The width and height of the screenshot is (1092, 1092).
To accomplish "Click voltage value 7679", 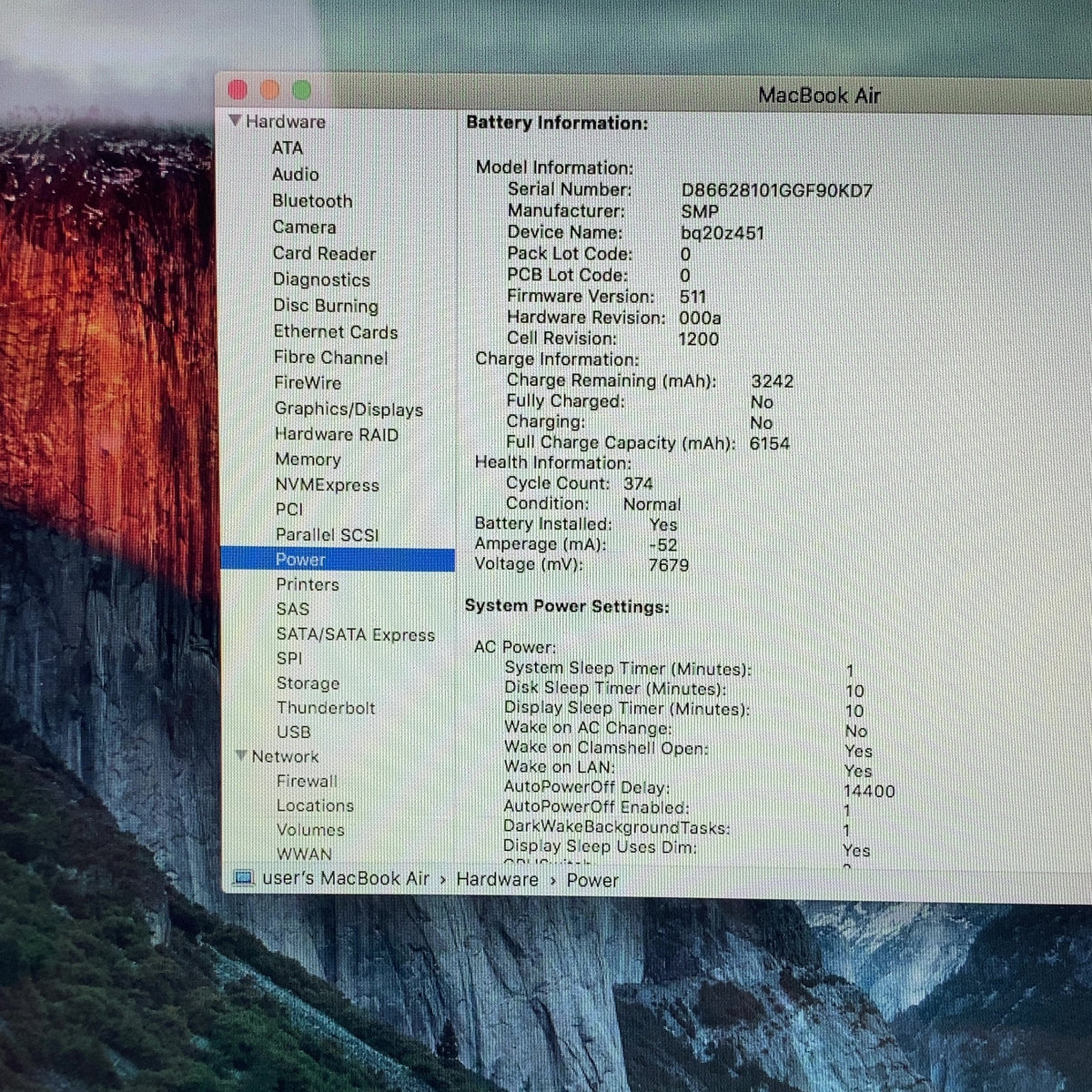I will pos(668,565).
